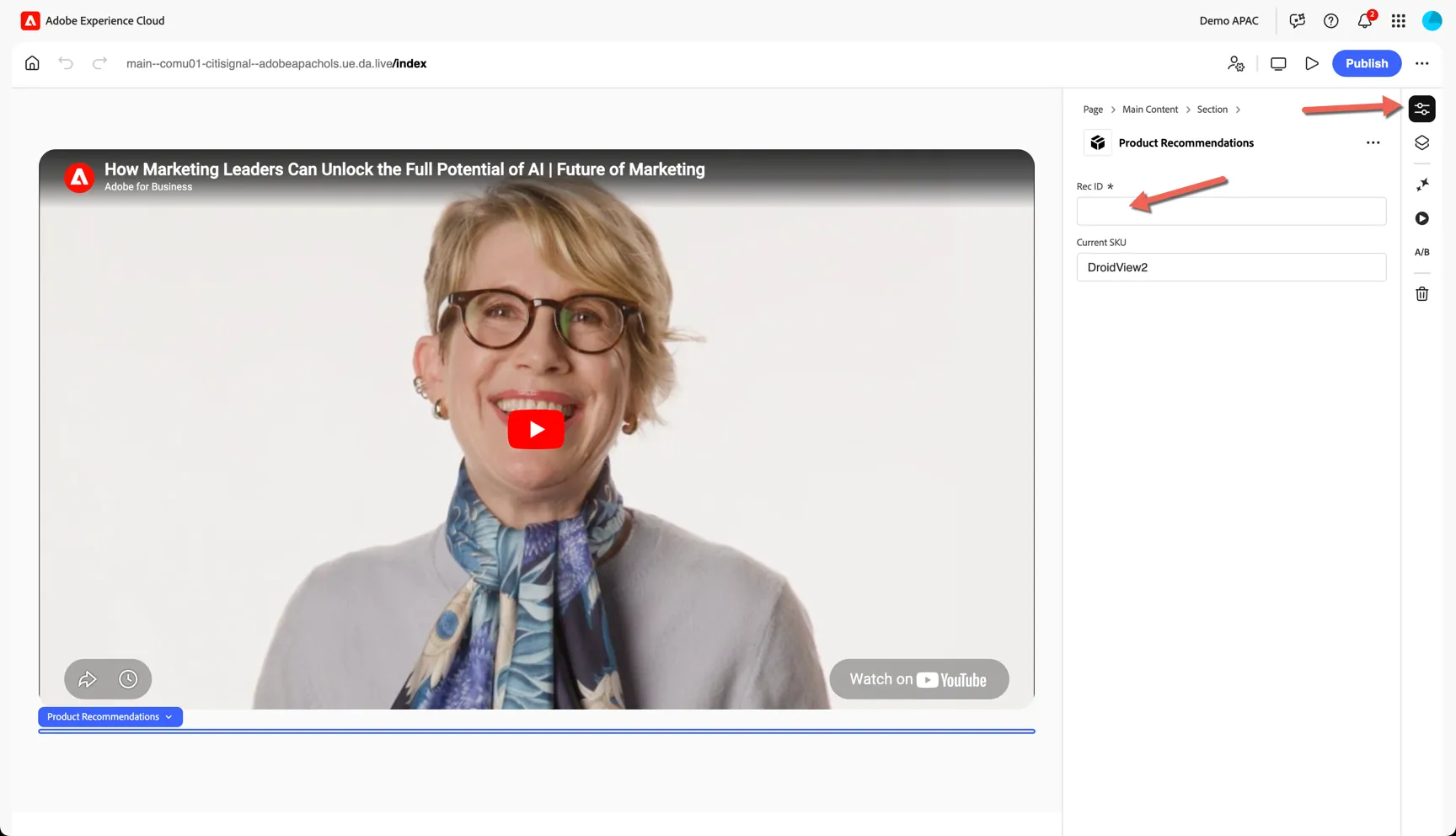Click the Adobe Experience Cloud logo
This screenshot has height=836, width=1456.
click(30, 21)
